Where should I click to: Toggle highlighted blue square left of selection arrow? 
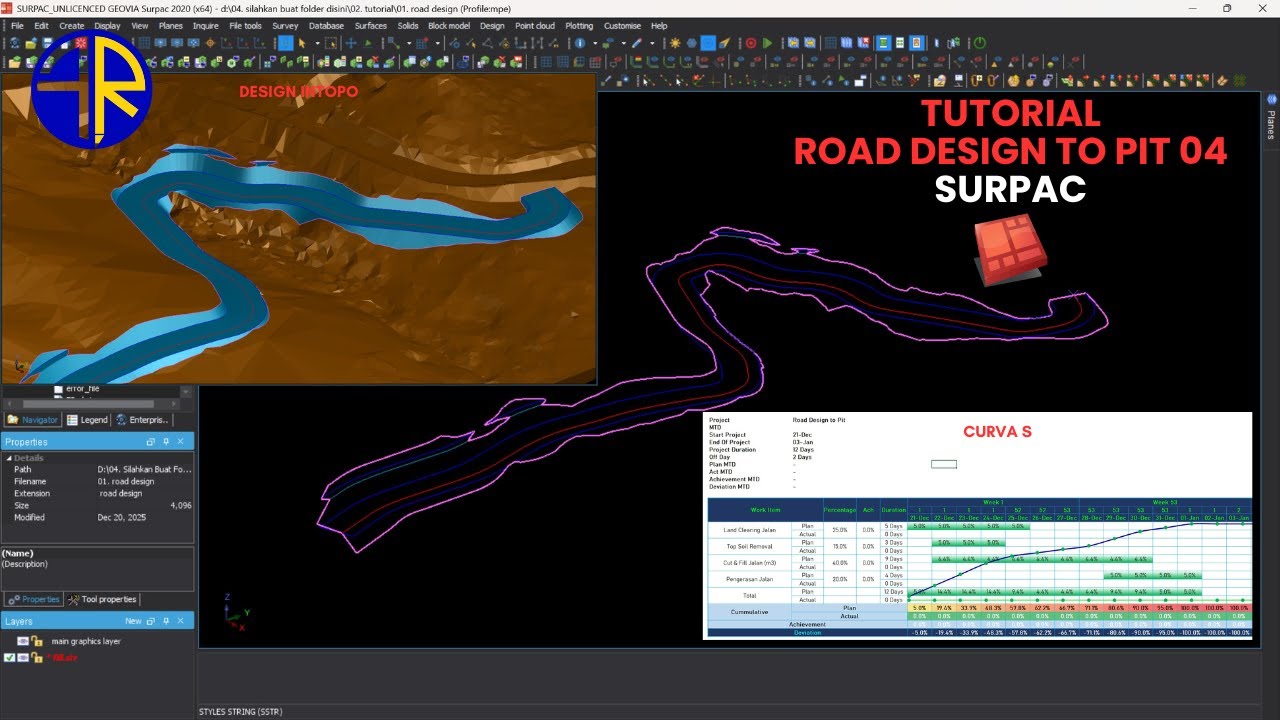coord(285,43)
